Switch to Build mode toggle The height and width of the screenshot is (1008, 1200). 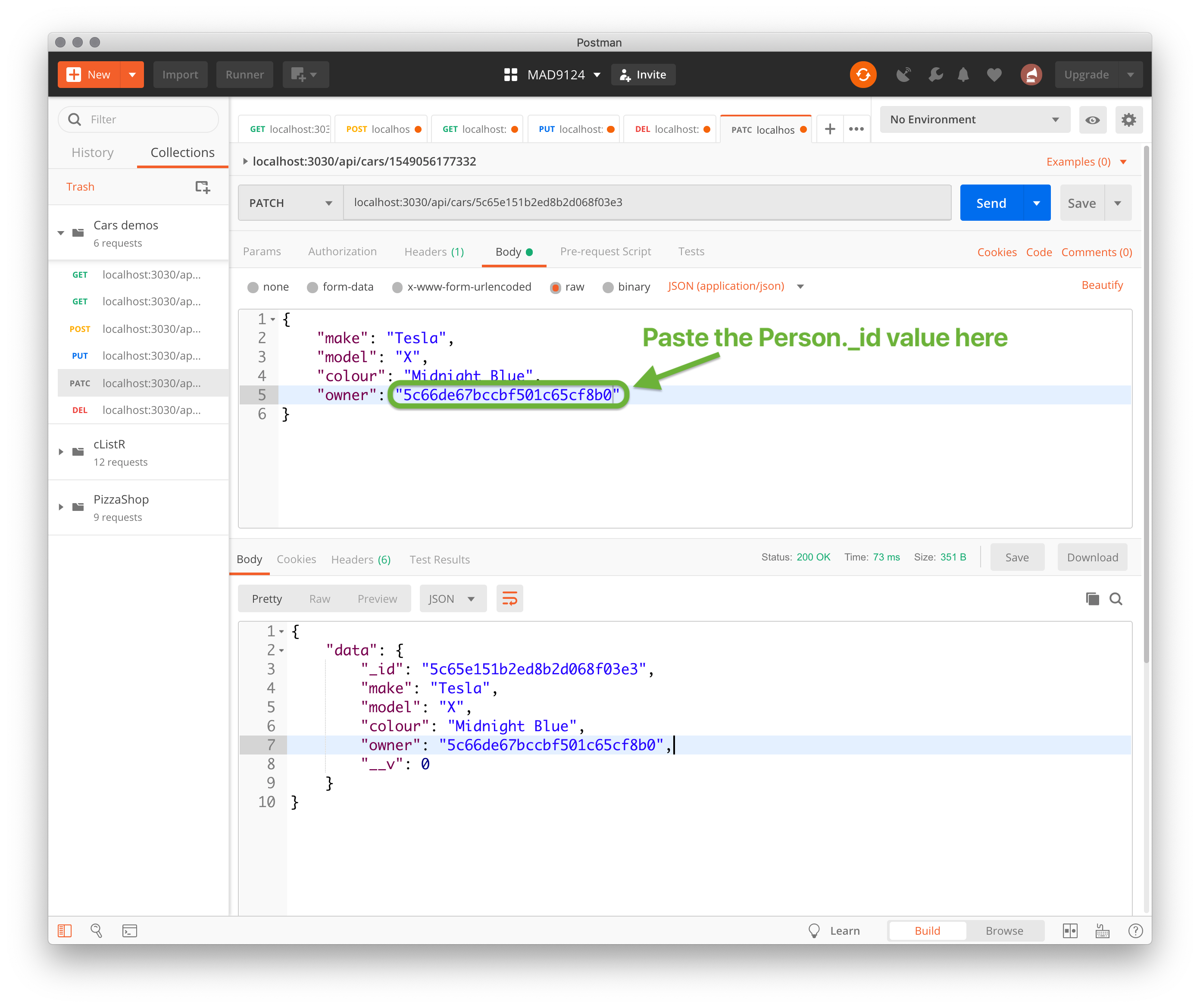point(927,931)
